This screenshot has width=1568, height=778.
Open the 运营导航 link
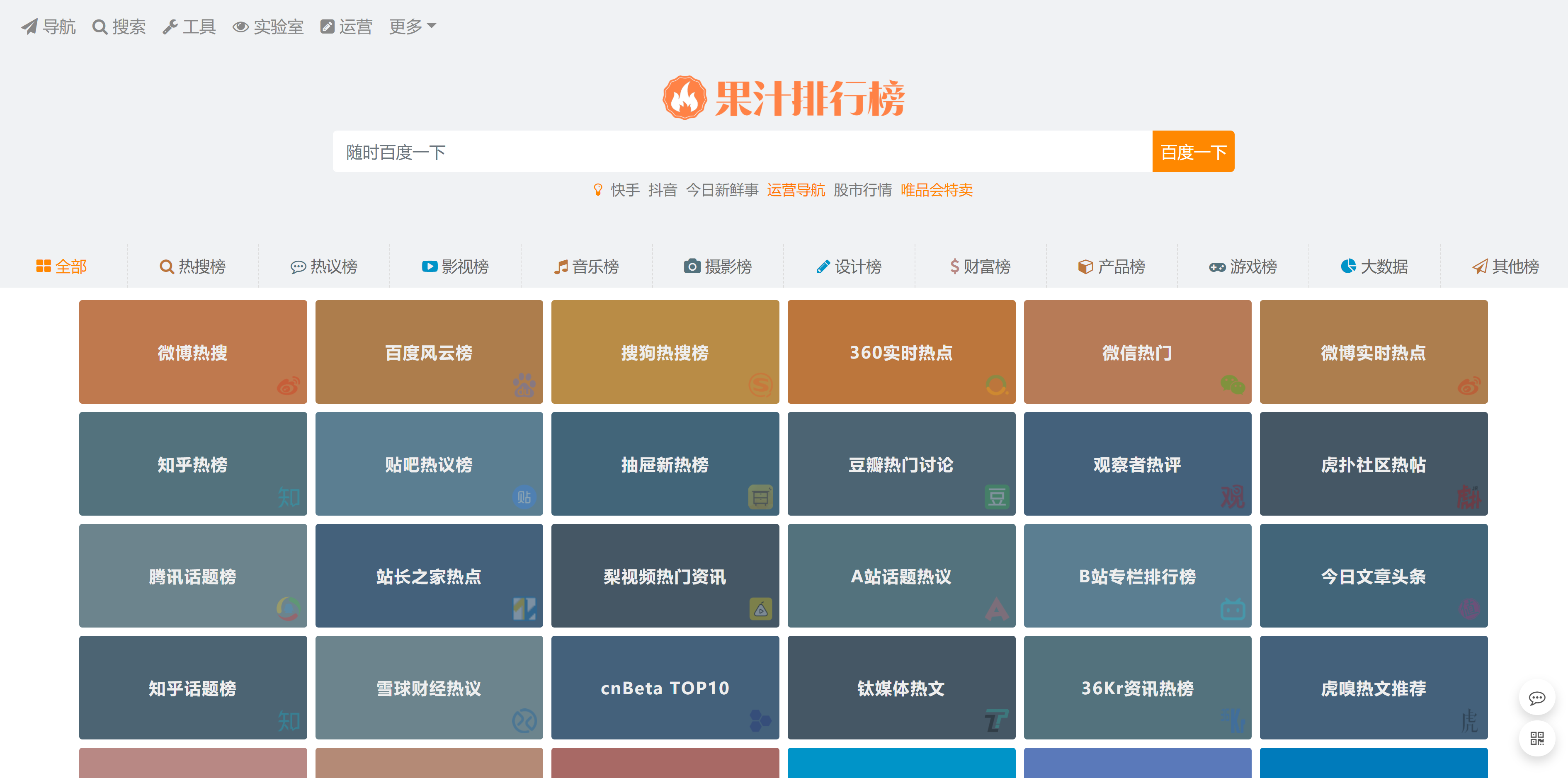pyautogui.click(x=796, y=190)
